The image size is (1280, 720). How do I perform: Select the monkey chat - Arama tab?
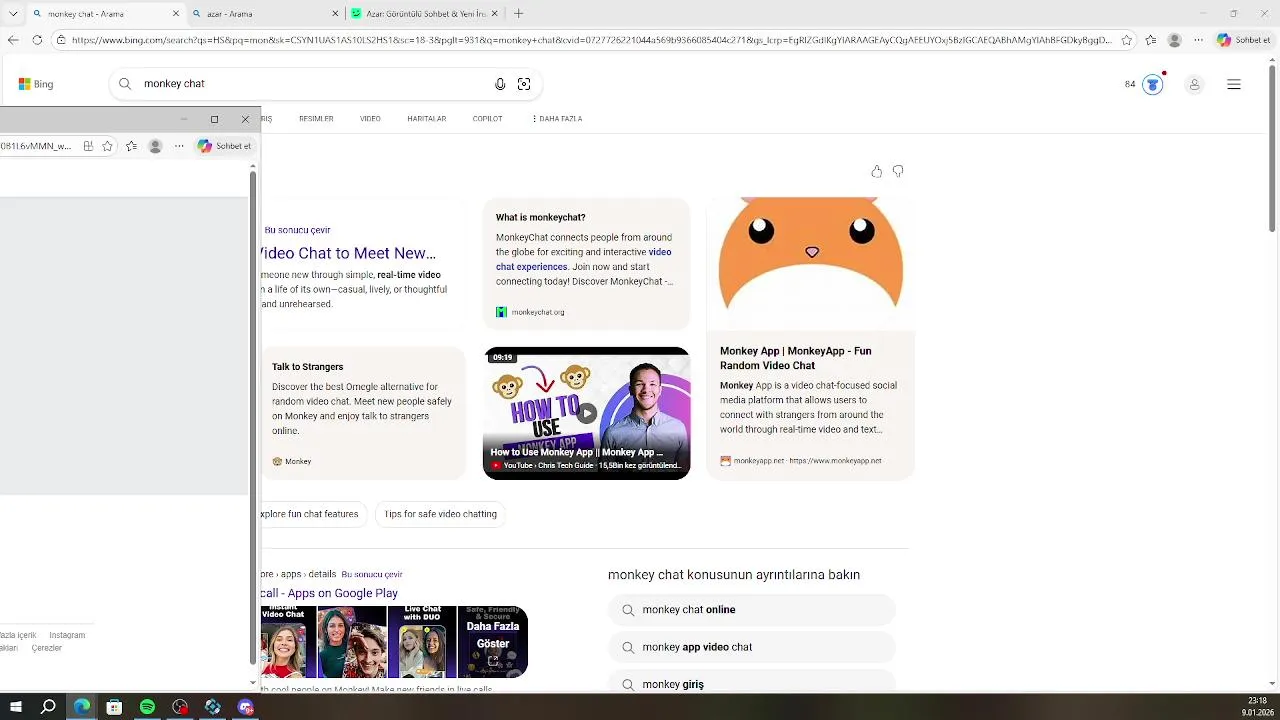tap(105, 14)
